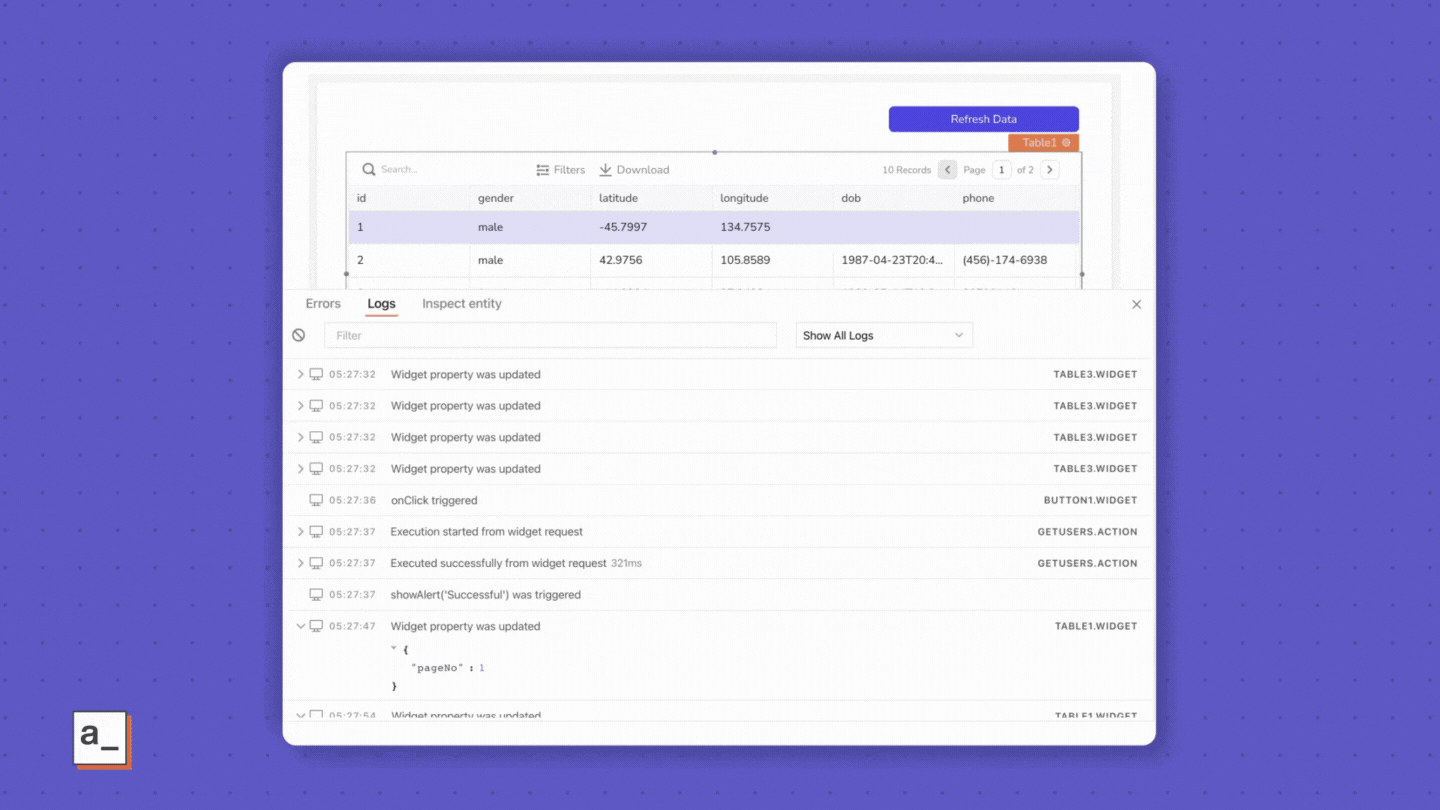Click monitor icon of onClick triggered log
This screenshot has width=1440, height=810.
point(316,500)
